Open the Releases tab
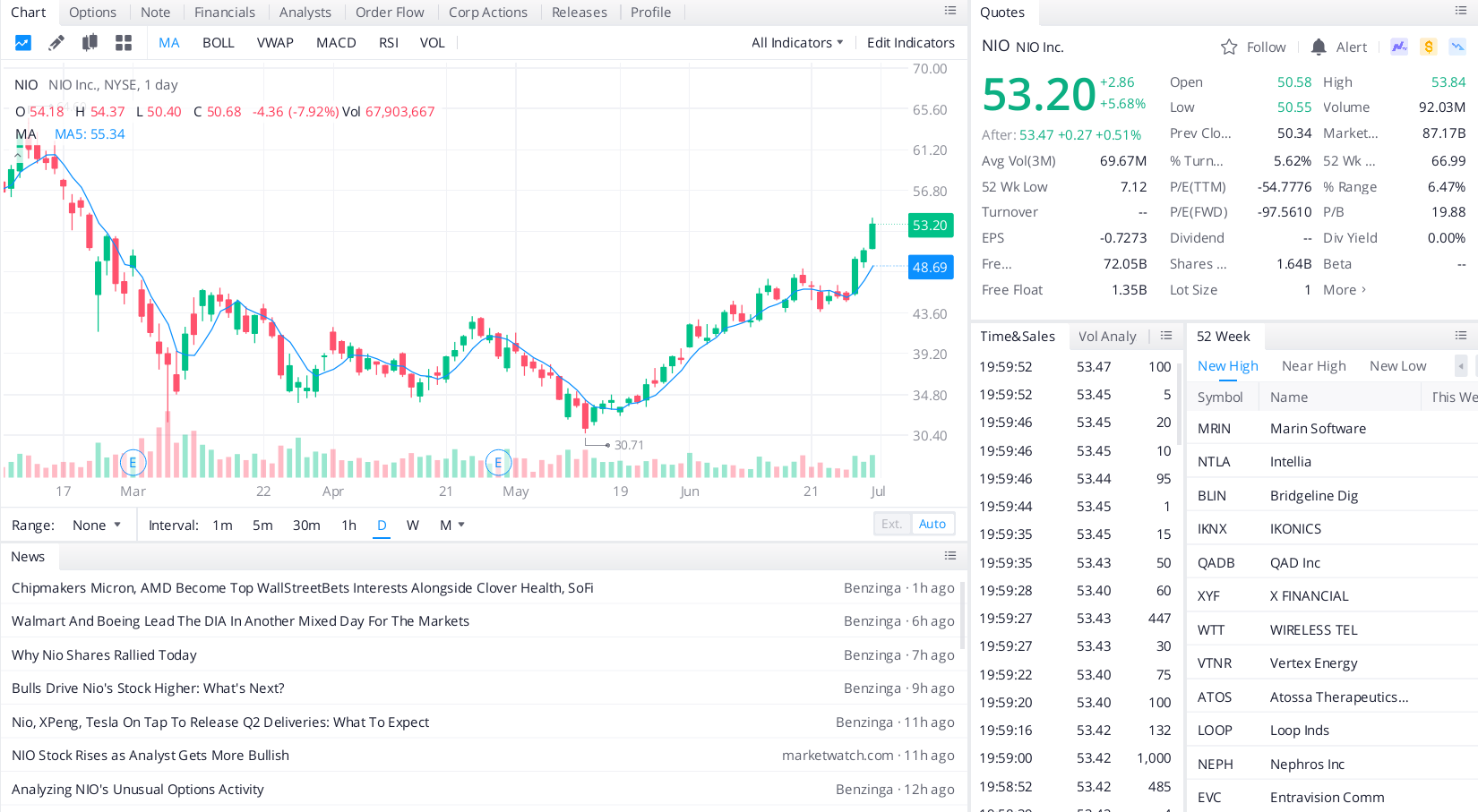 tap(580, 13)
